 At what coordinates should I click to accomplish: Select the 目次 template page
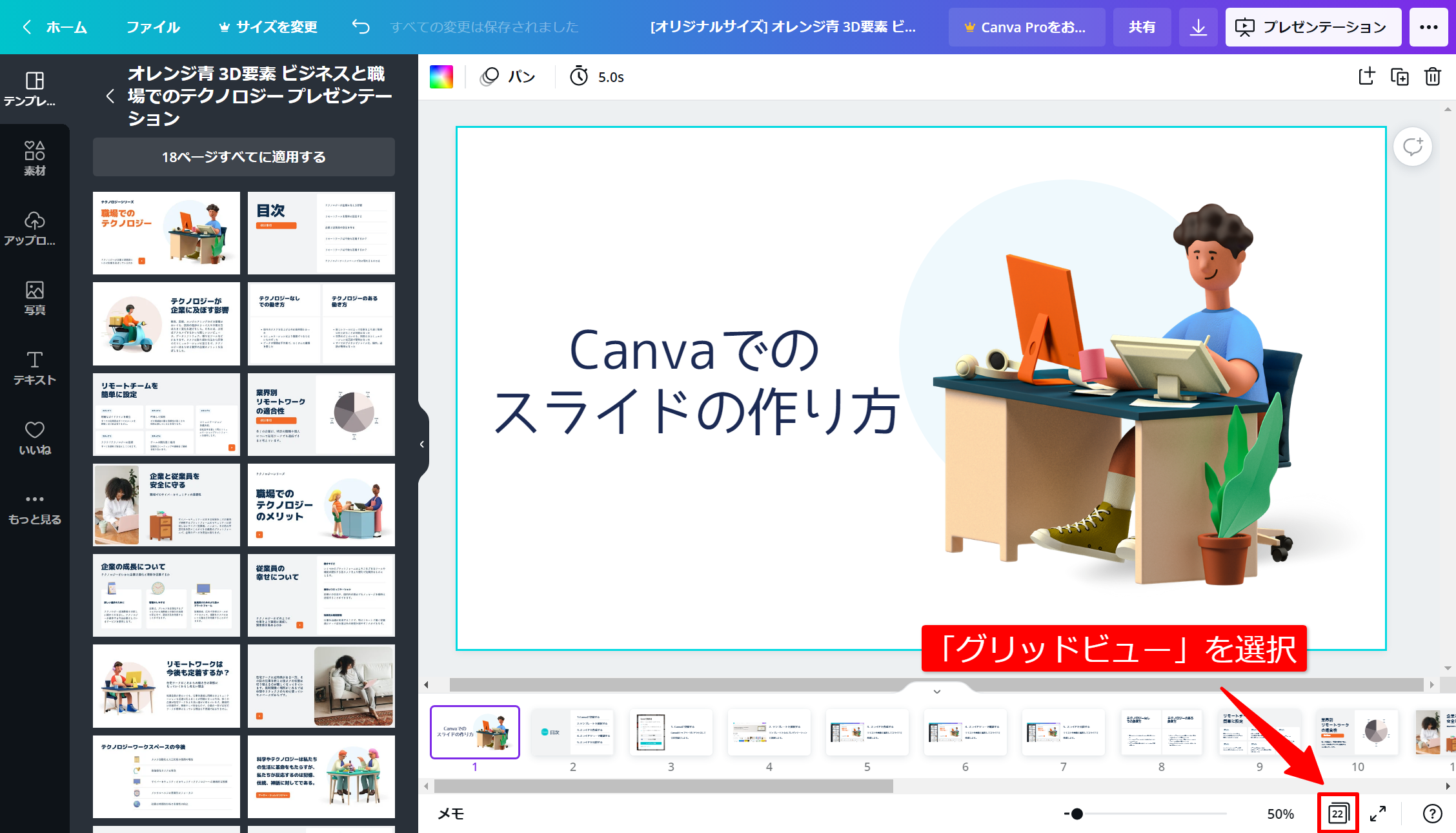click(321, 233)
